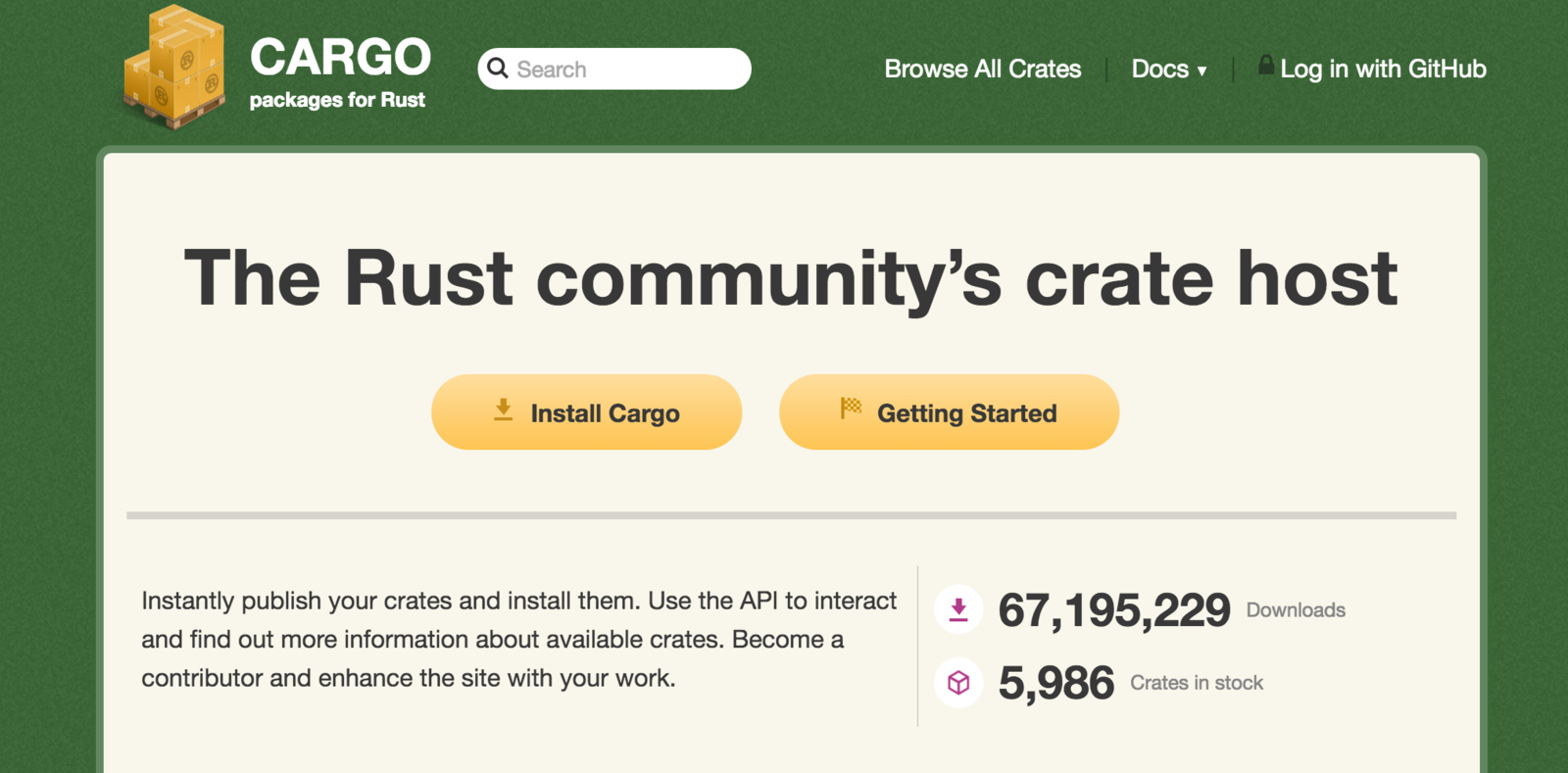Focus the Search input field
Viewport: 1568px width, 773px height.
click(614, 69)
